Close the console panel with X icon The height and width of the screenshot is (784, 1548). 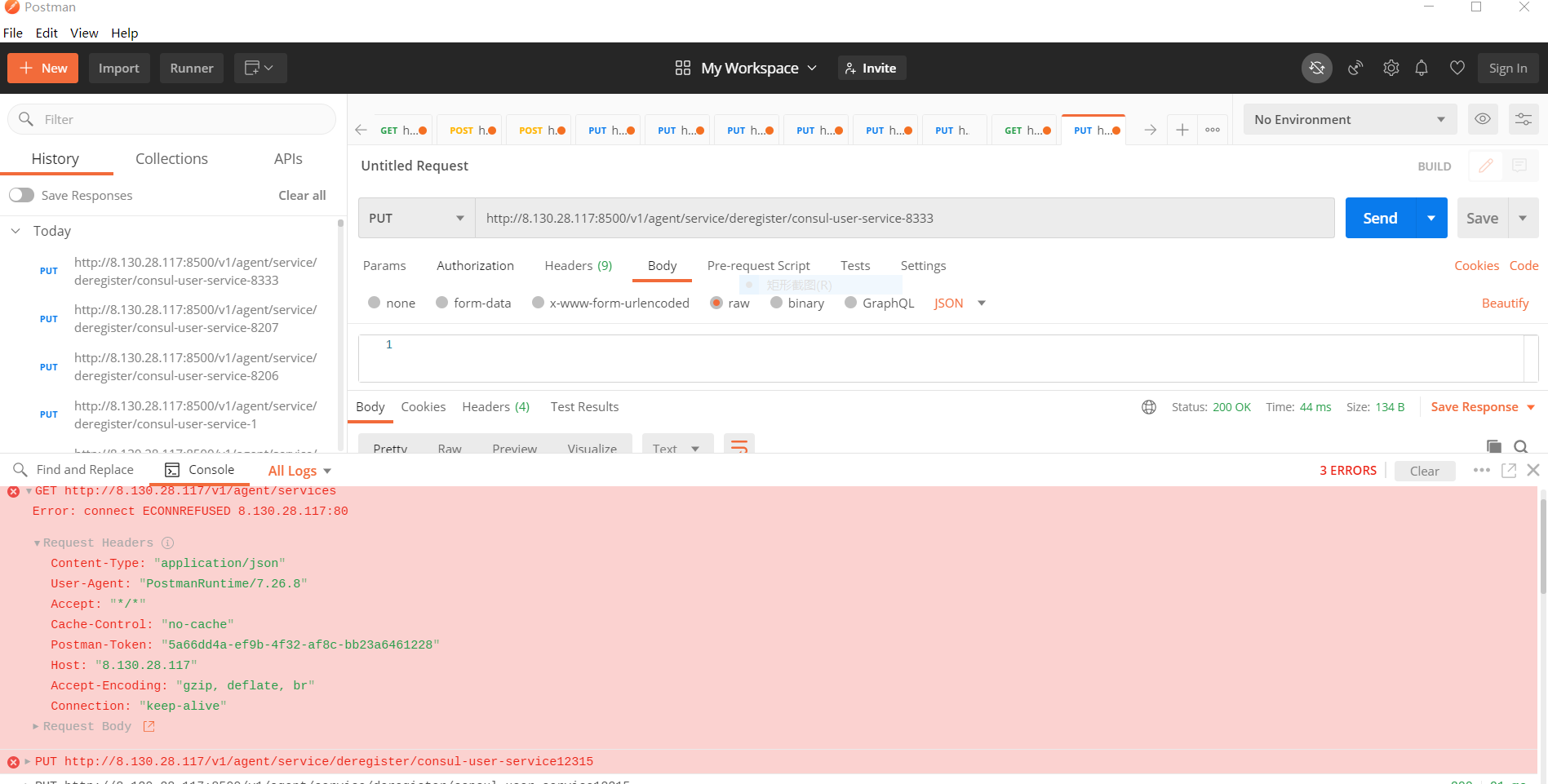click(x=1533, y=471)
